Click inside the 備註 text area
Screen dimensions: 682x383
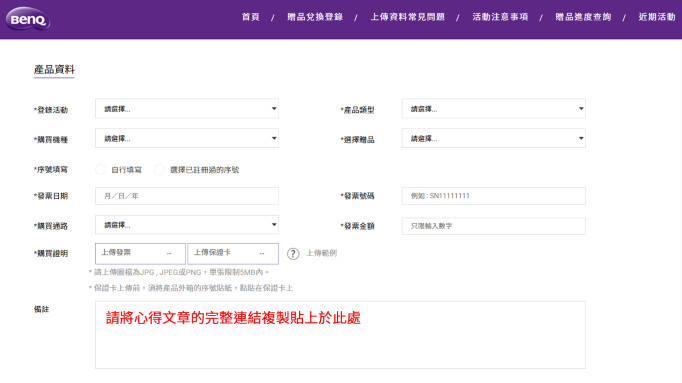pyautogui.click(x=341, y=335)
